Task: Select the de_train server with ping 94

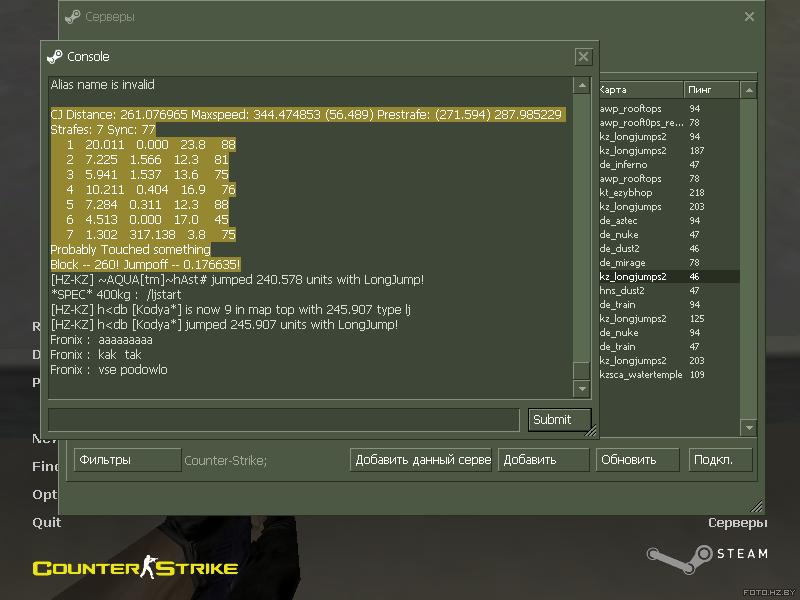Action: tap(669, 305)
